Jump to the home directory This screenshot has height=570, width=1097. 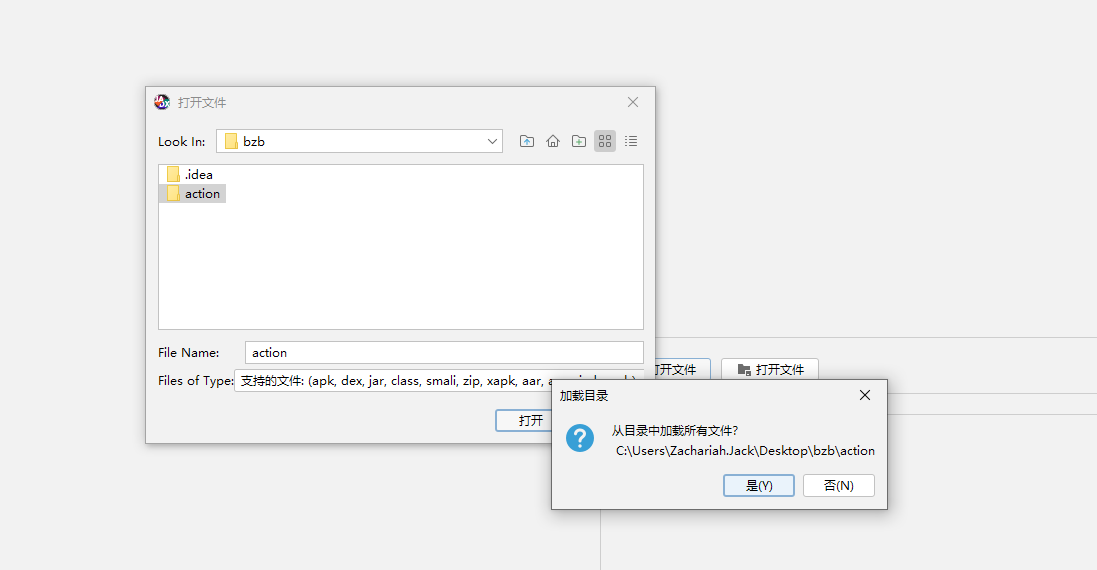pos(553,141)
